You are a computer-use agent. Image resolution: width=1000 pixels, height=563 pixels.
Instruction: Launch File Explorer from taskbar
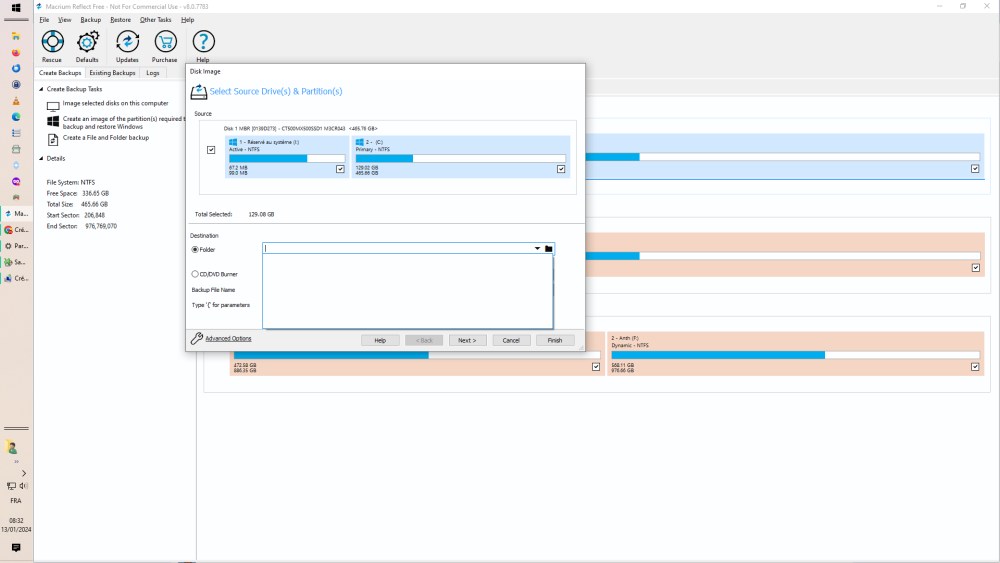tap(16, 36)
